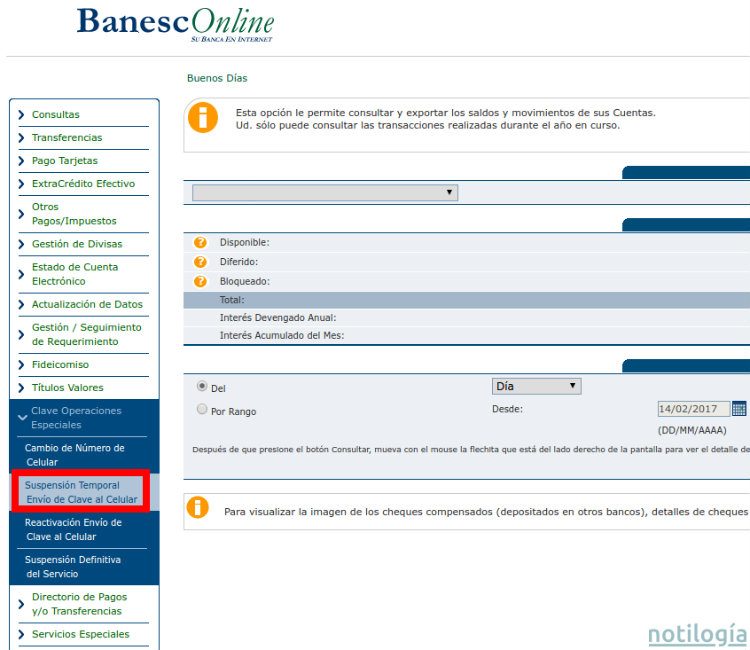Screen dimensions: 750x650
Task: Expand the Consultas chevron
Action: (21, 114)
